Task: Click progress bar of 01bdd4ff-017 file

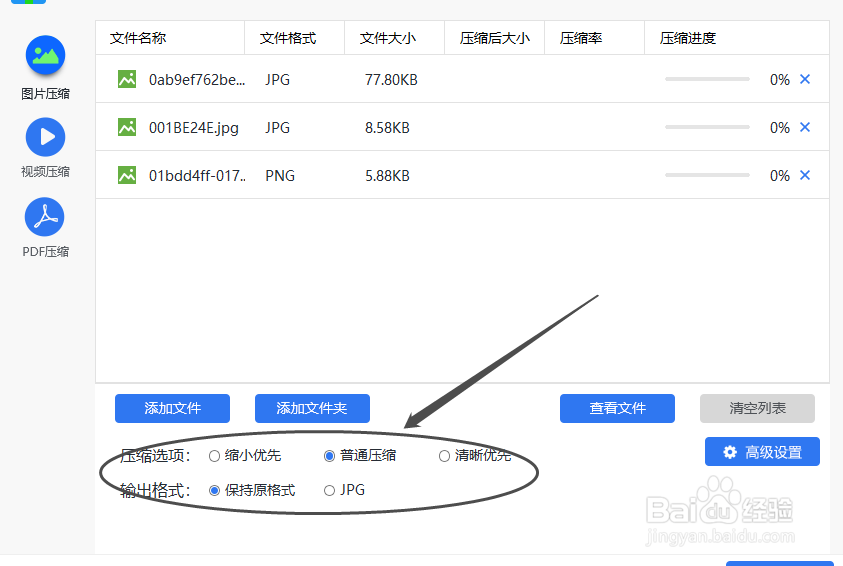Action: tap(707, 175)
